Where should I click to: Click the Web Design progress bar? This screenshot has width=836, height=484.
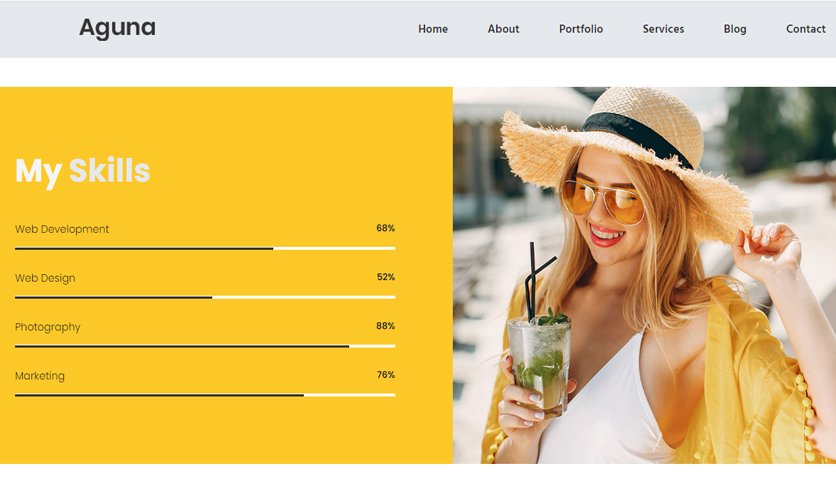tap(205, 297)
